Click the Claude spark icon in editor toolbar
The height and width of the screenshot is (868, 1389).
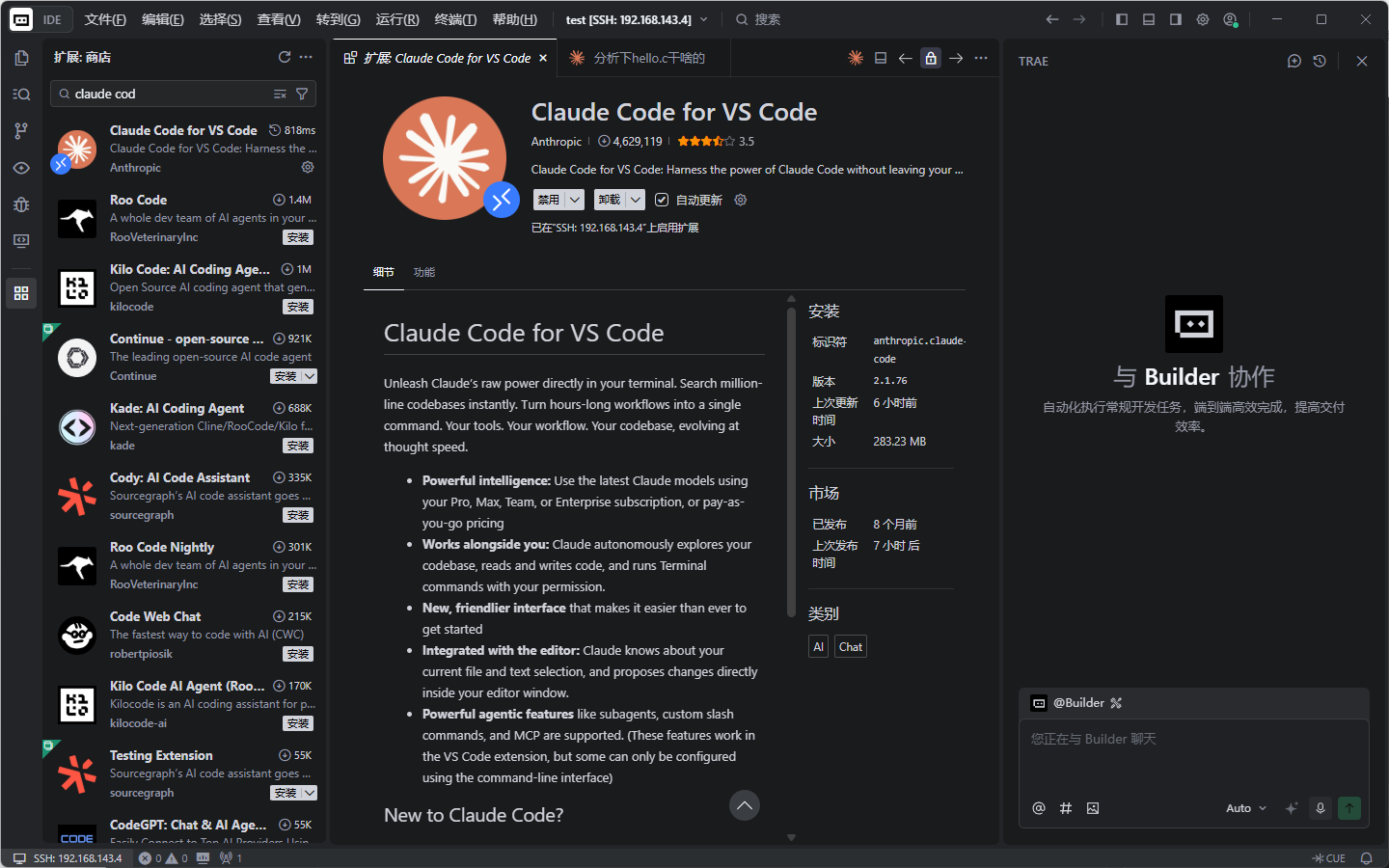click(x=856, y=58)
